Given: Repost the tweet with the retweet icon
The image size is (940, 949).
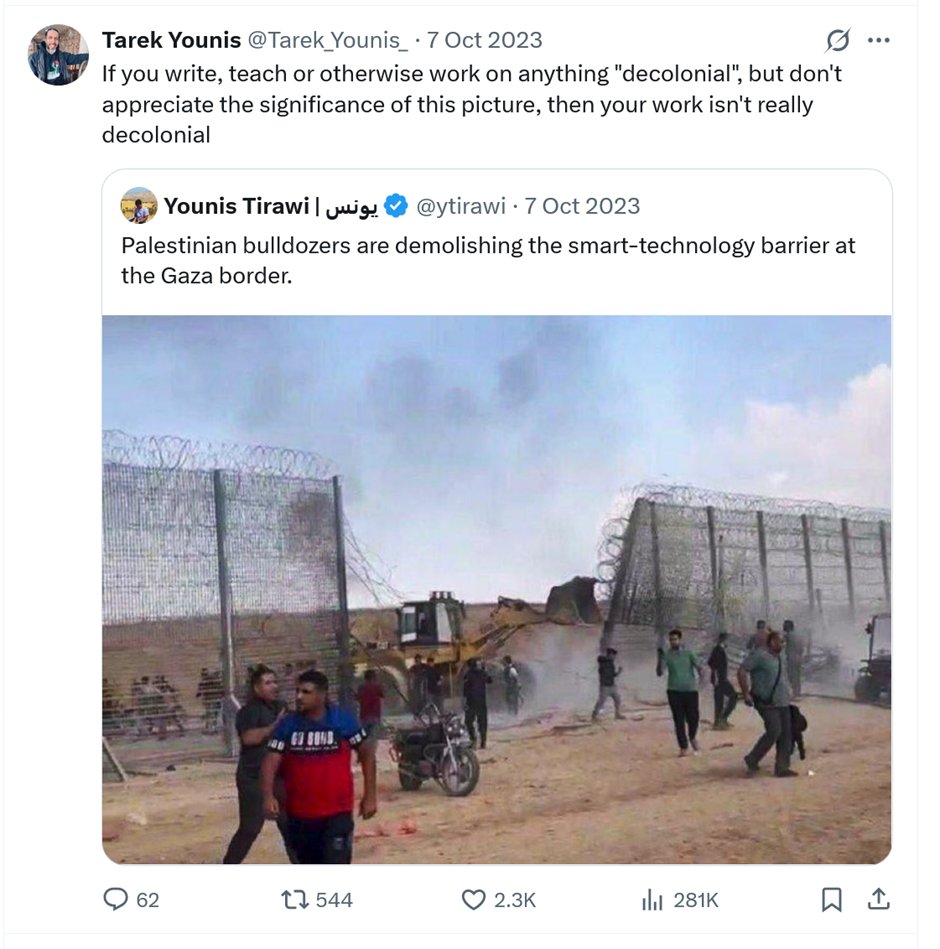Looking at the screenshot, I should (295, 899).
